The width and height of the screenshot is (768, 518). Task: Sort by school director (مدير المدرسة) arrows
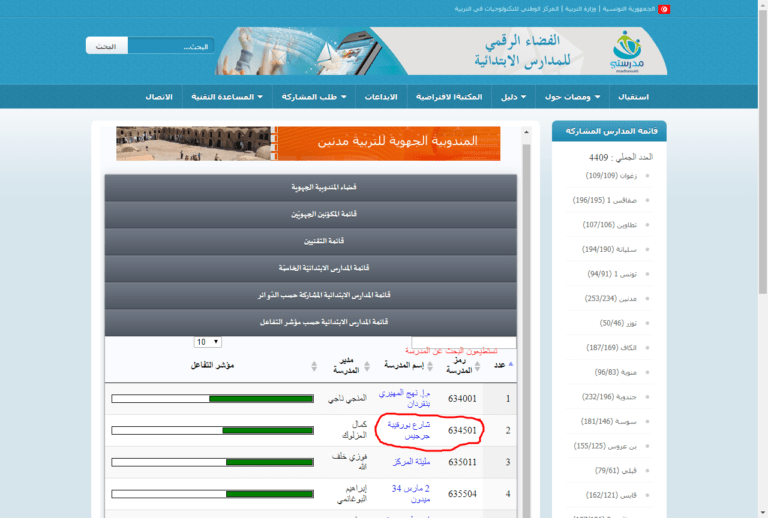click(315, 366)
